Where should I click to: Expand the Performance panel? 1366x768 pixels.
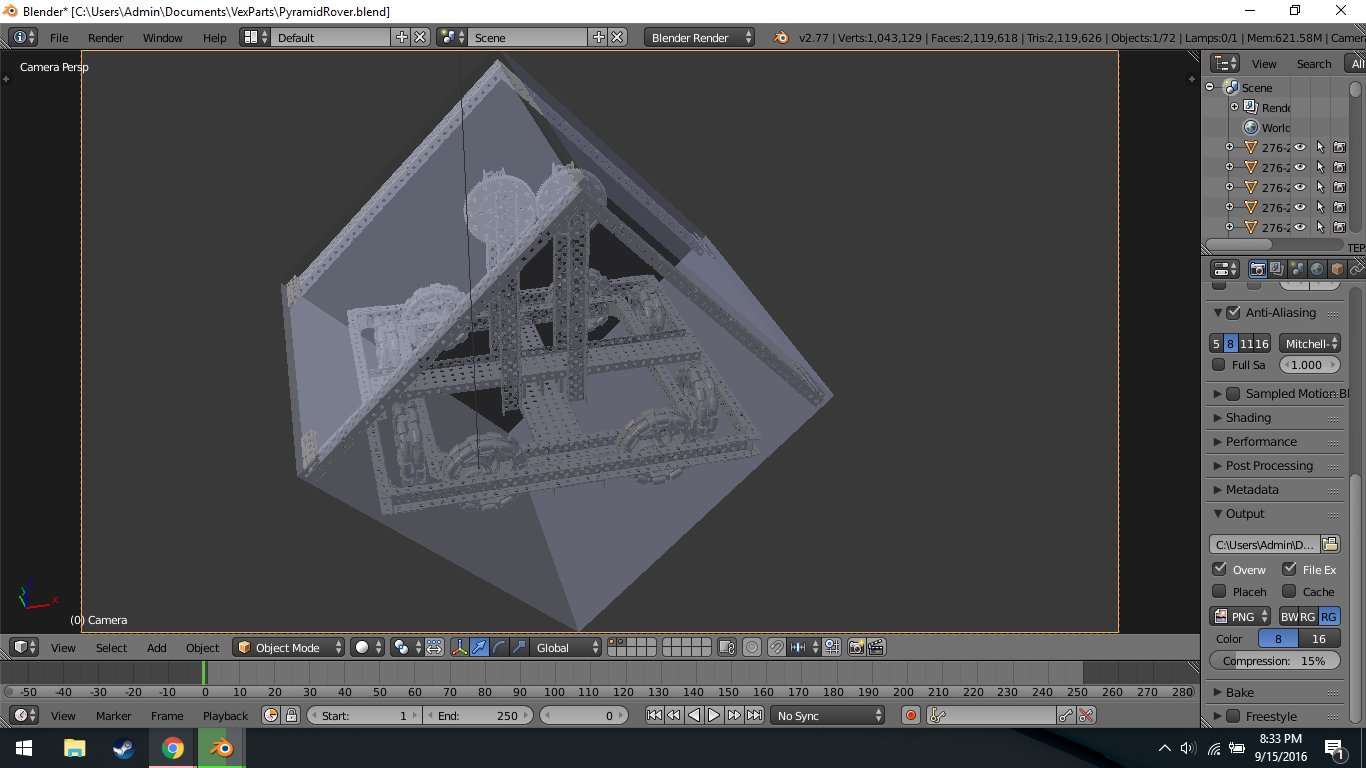(1261, 441)
